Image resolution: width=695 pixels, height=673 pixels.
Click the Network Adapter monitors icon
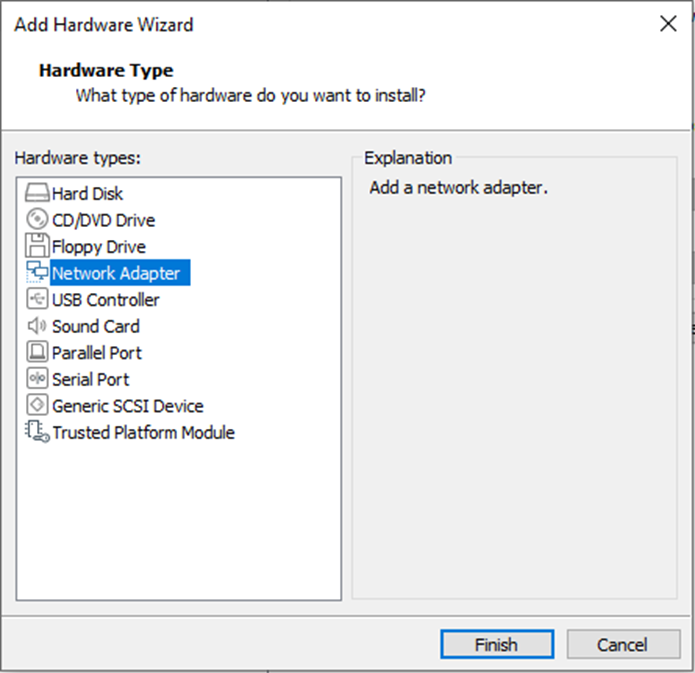(x=37, y=272)
